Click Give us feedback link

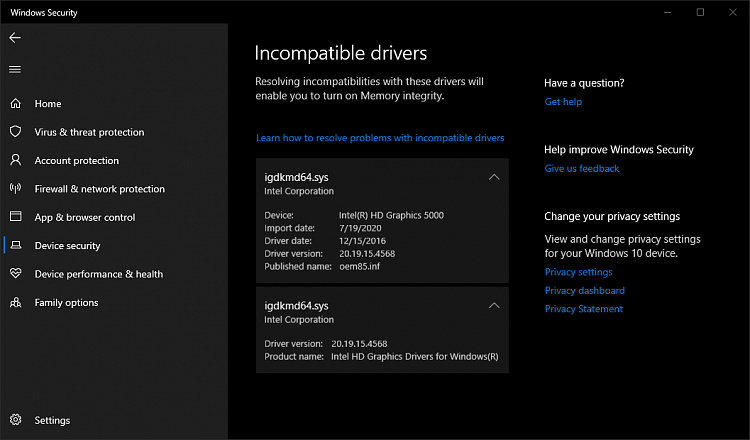pyautogui.click(x=582, y=168)
